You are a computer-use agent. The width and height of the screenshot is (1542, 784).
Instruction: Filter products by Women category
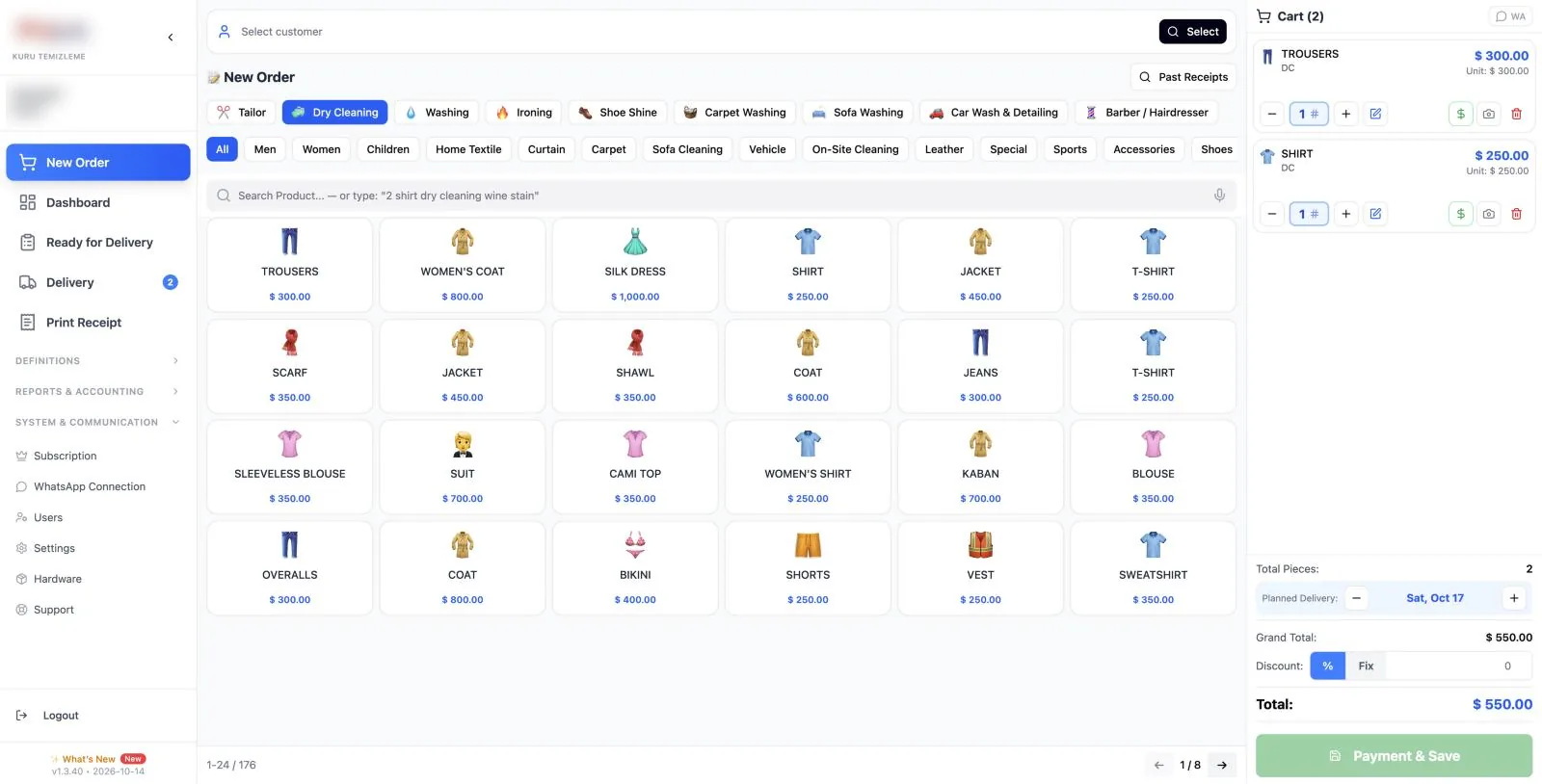(x=321, y=149)
